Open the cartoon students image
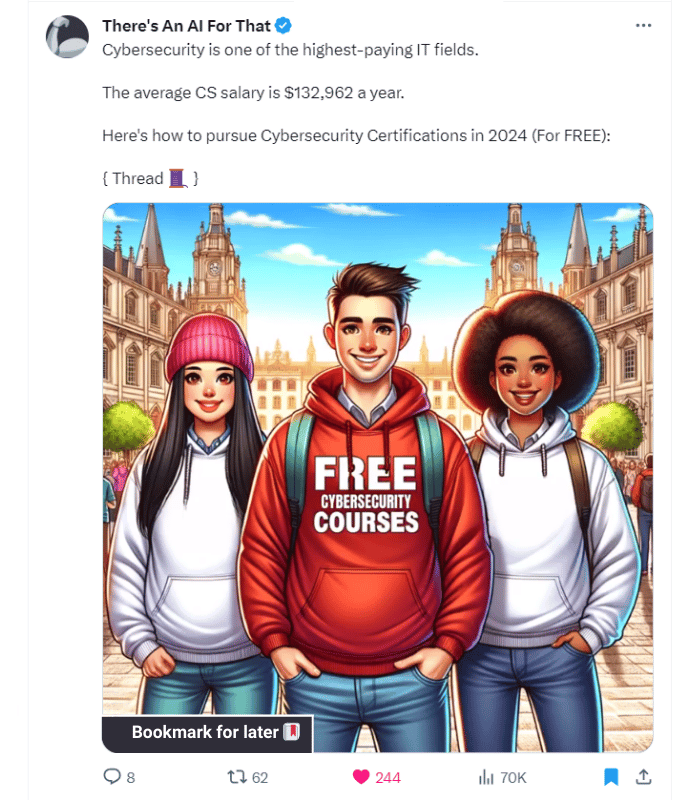700x800 pixels. [378, 478]
